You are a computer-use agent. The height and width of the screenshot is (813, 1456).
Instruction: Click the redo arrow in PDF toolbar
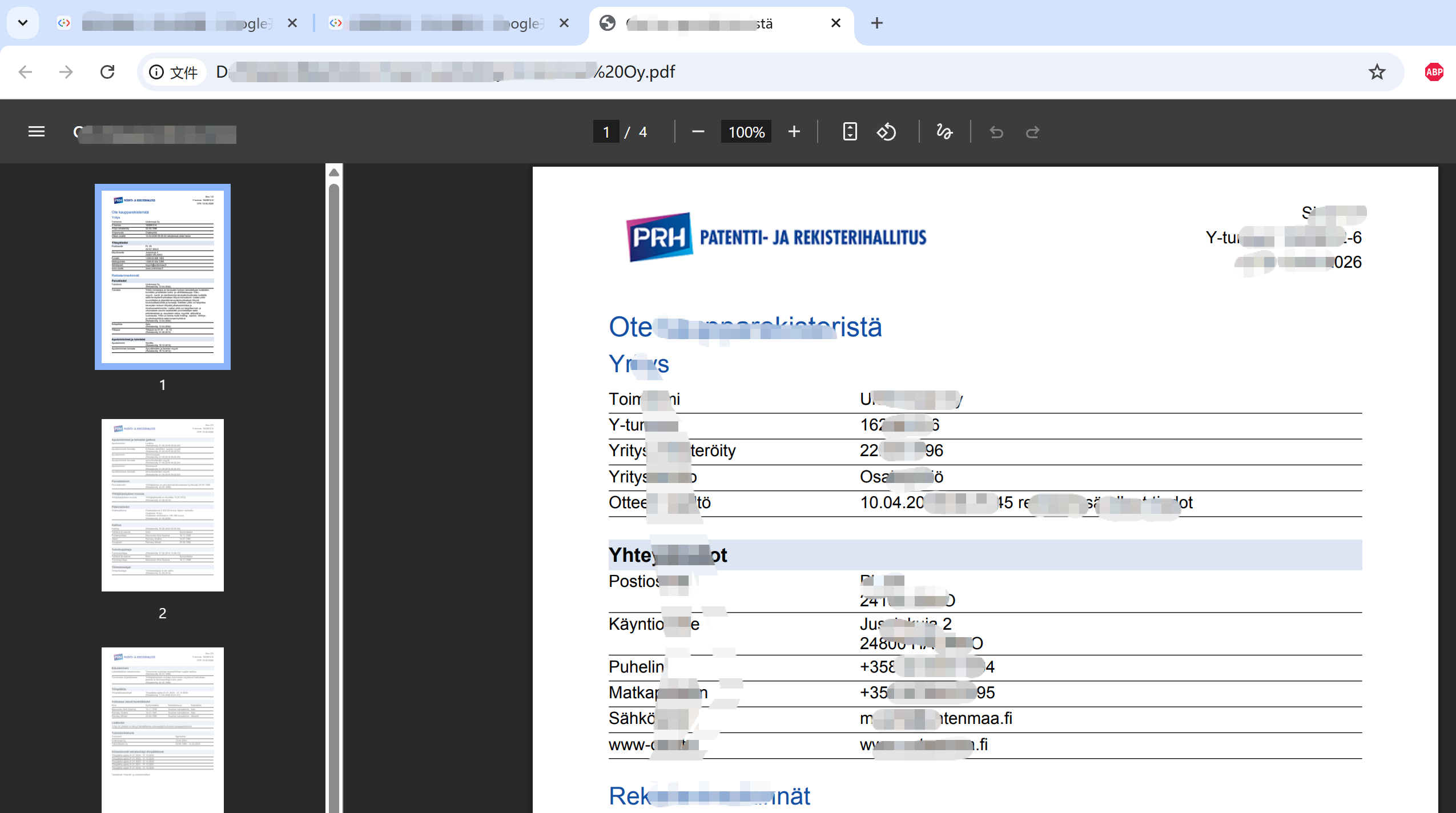pyautogui.click(x=1032, y=132)
